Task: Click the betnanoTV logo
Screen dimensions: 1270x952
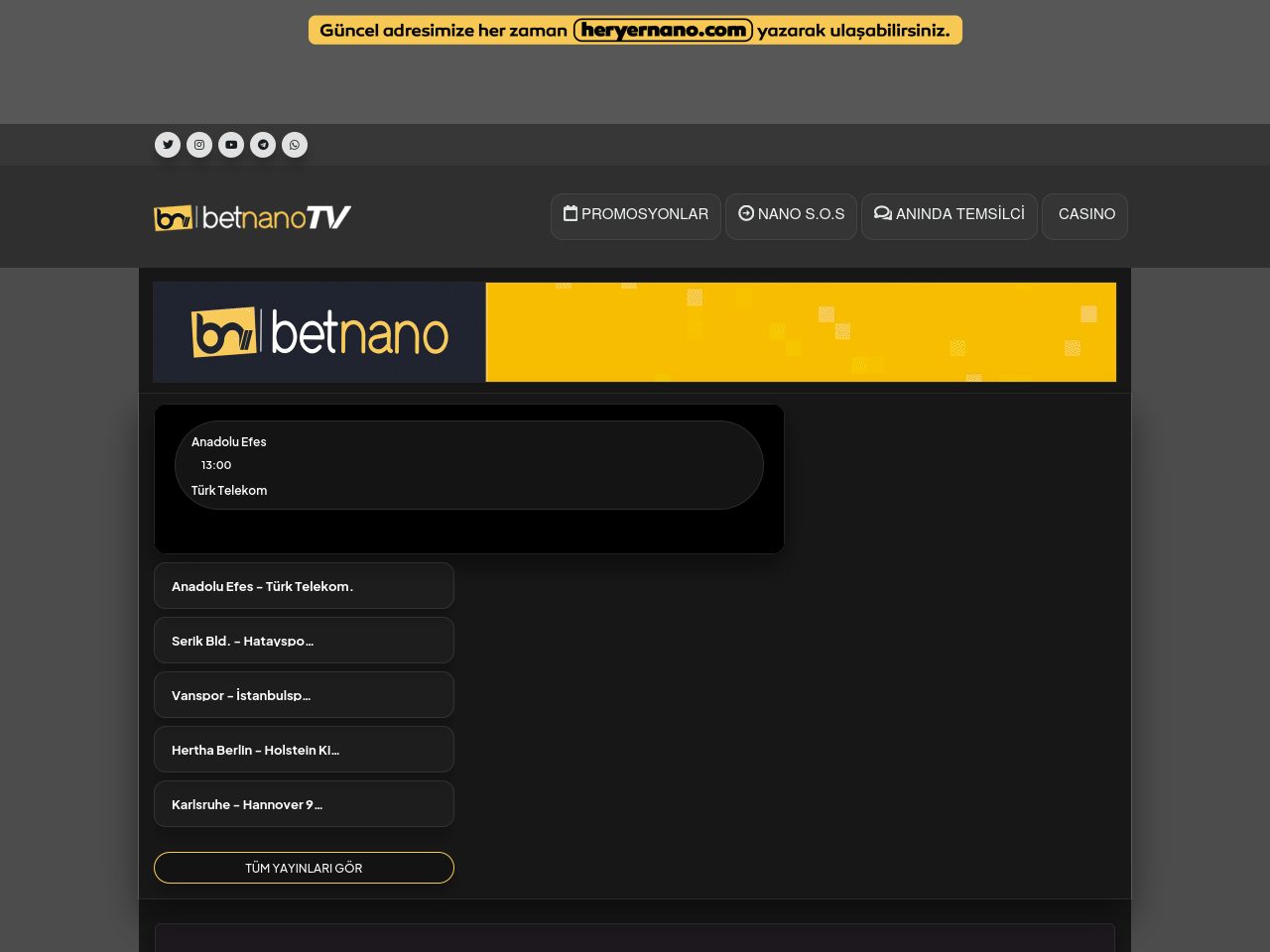Action: (x=252, y=217)
